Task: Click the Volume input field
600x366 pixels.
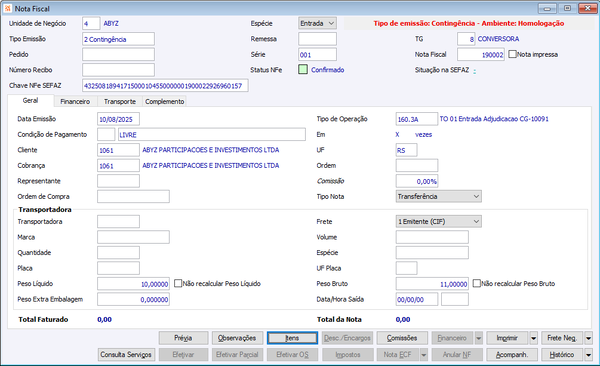Action: 432,237
